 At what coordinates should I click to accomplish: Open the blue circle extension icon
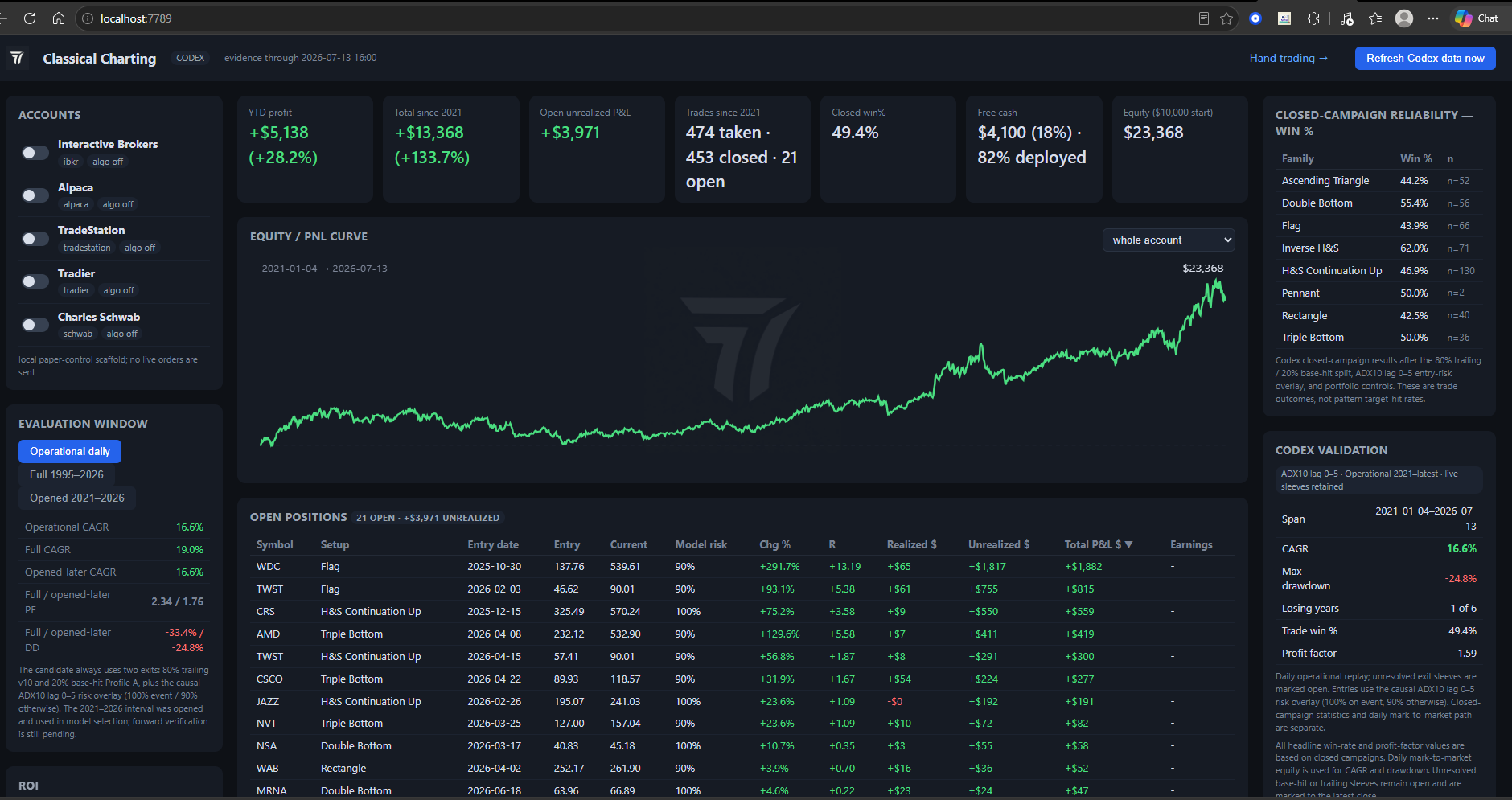[x=1255, y=18]
